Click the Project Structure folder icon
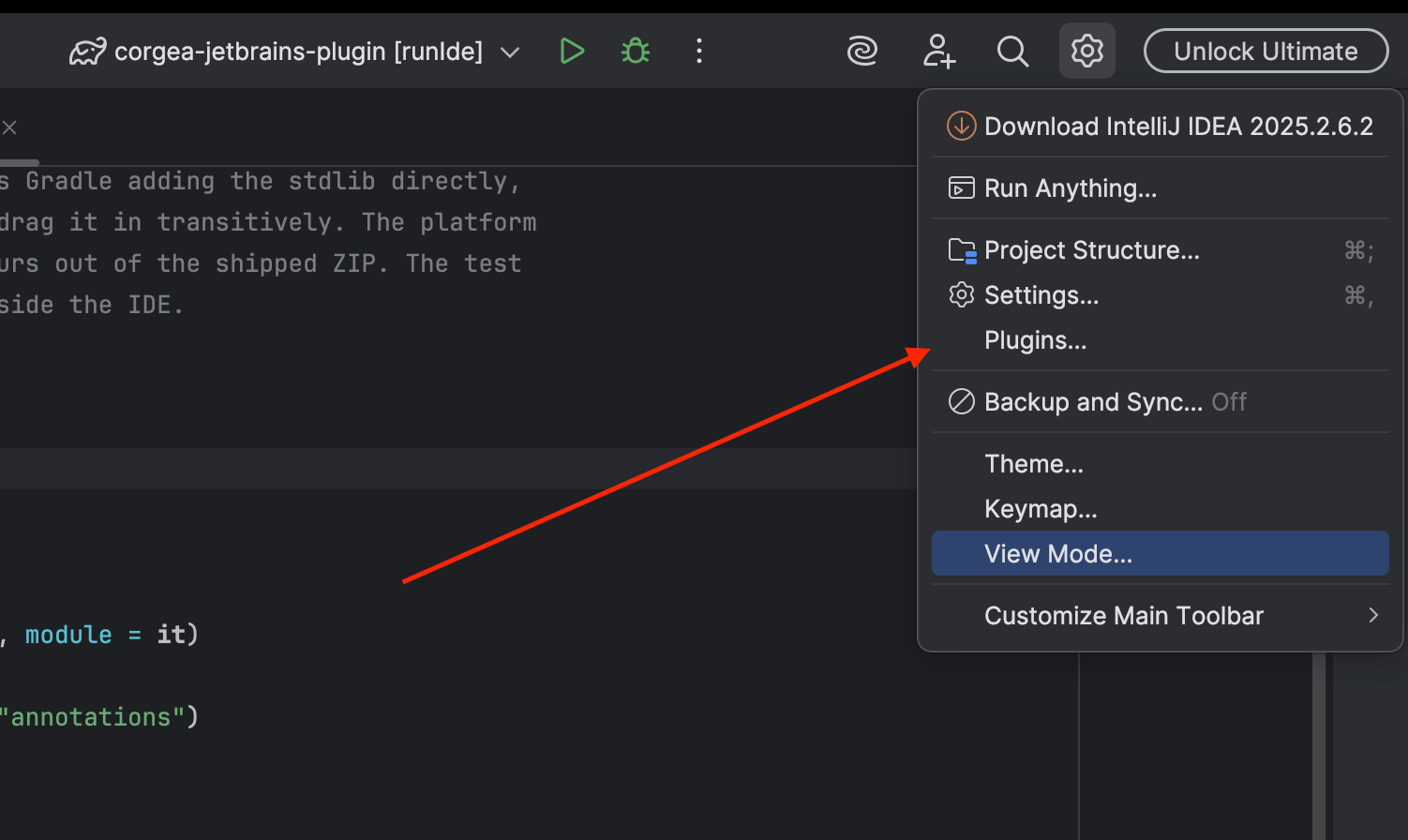 point(963,250)
